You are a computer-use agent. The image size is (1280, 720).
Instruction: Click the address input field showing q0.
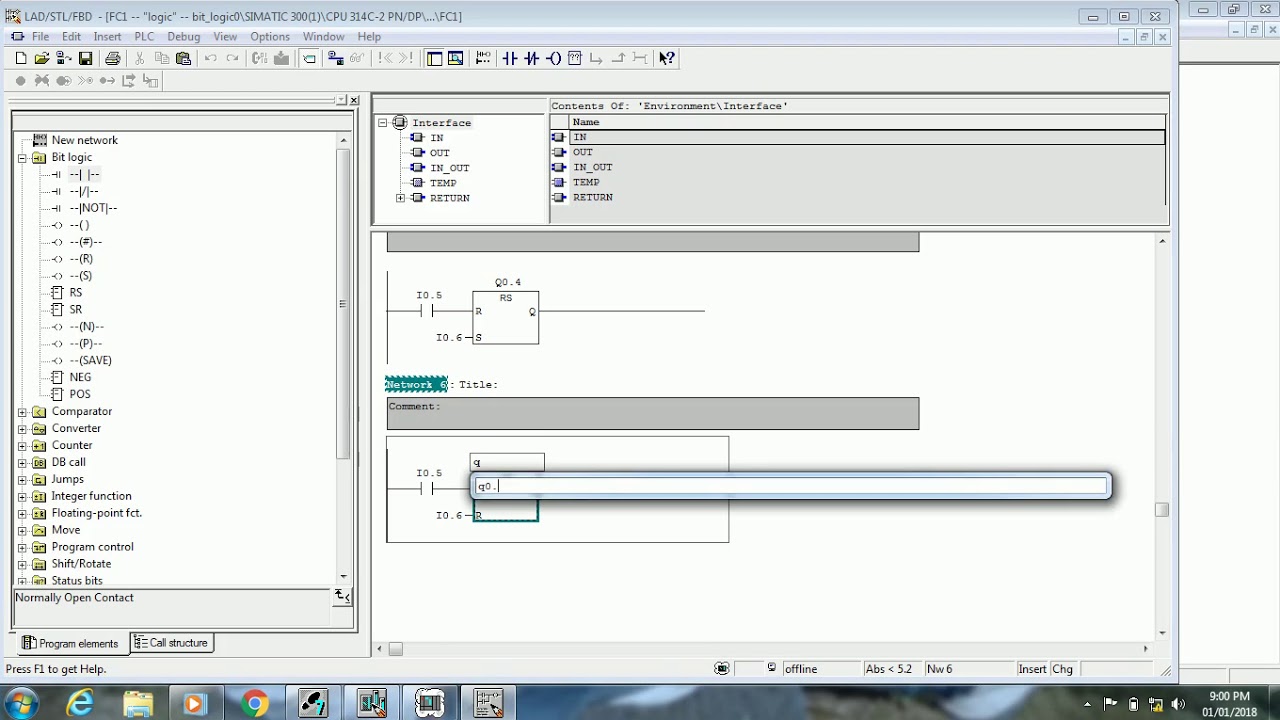[791, 487]
